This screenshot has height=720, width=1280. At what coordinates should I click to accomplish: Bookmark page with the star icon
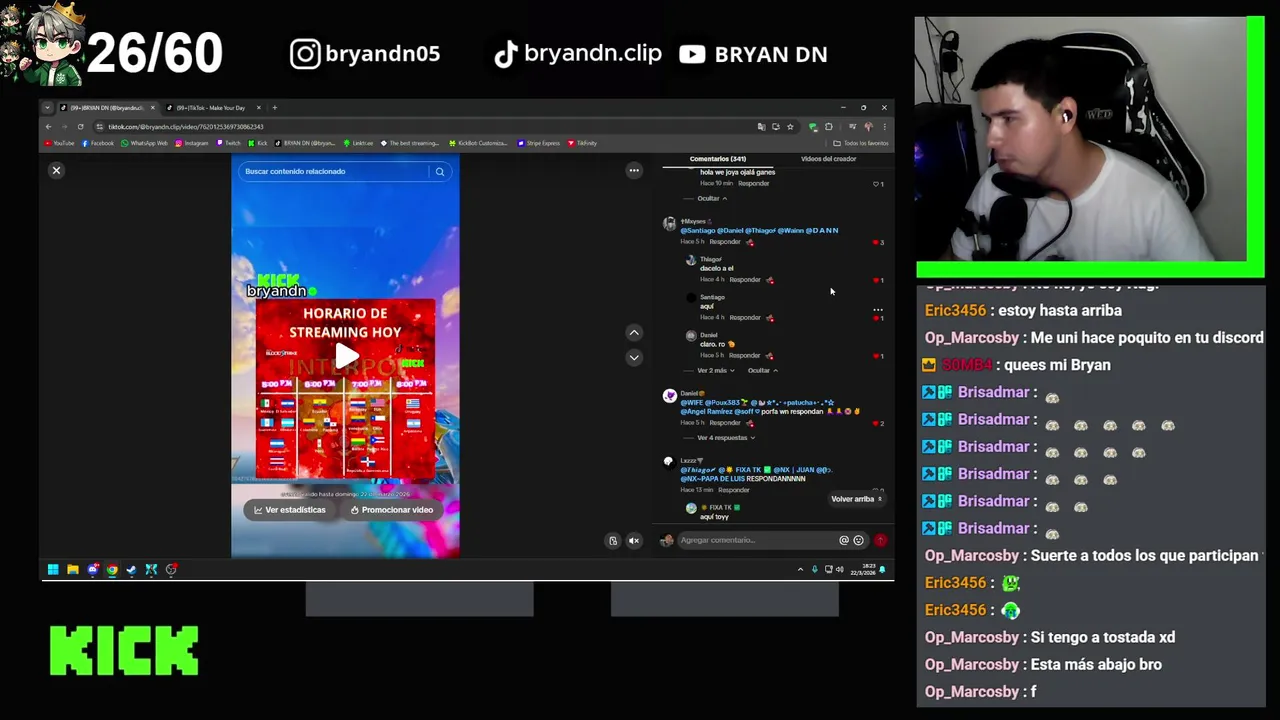pos(790,127)
